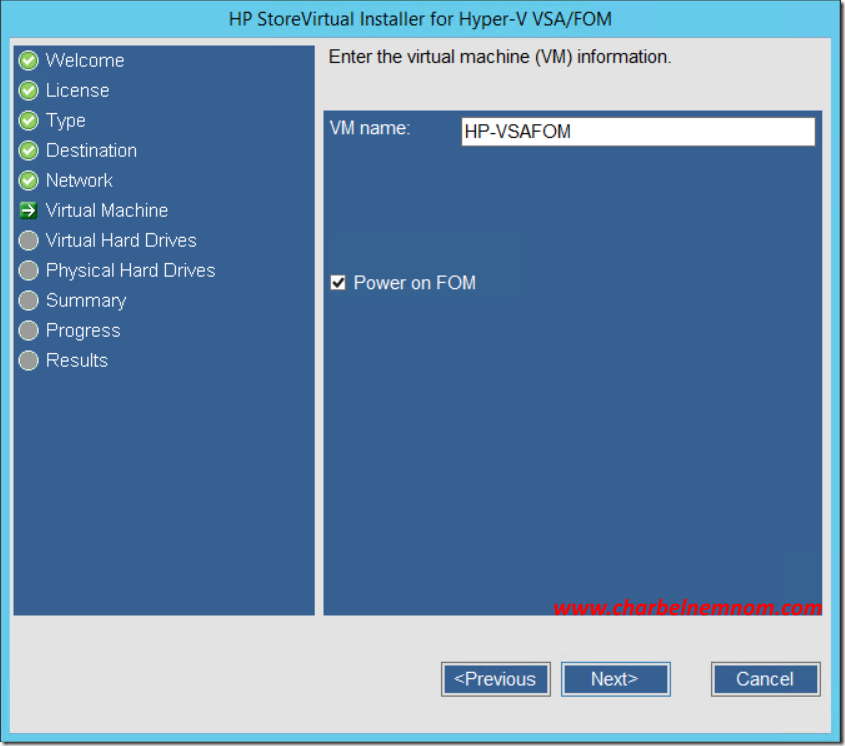This screenshot has width=845, height=746.
Task: Click the green checkmark icon beside License
Action: tap(29, 91)
